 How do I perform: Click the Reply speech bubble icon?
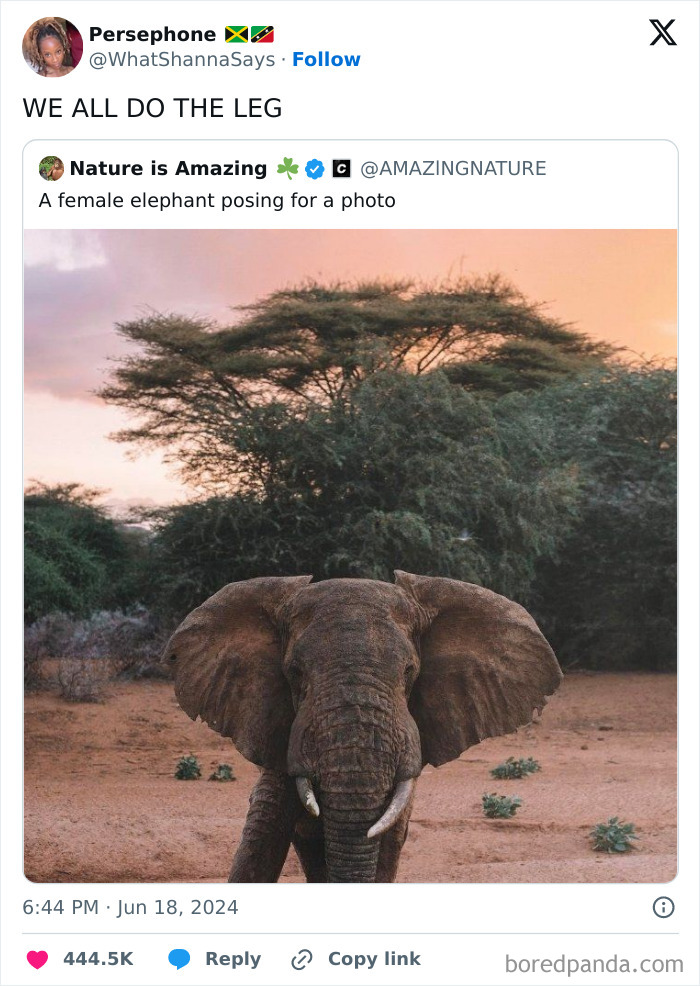[181, 958]
